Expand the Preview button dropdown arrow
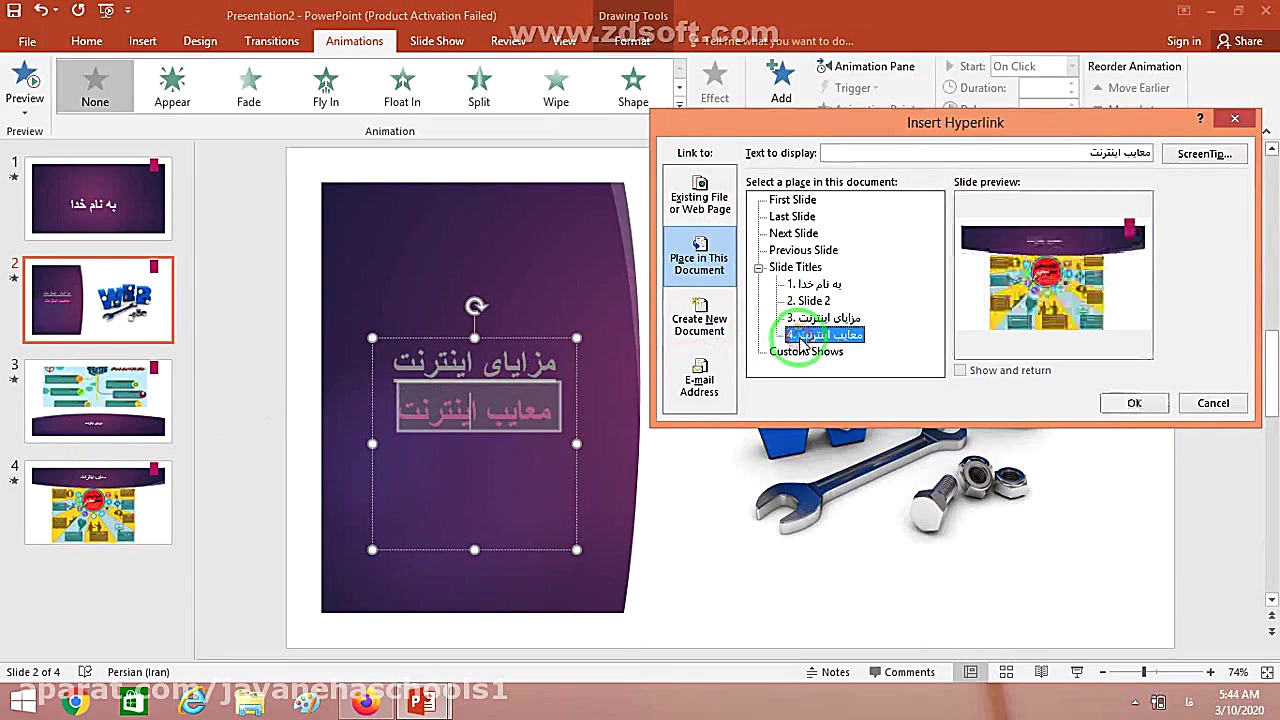The width and height of the screenshot is (1280, 720). (x=25, y=112)
